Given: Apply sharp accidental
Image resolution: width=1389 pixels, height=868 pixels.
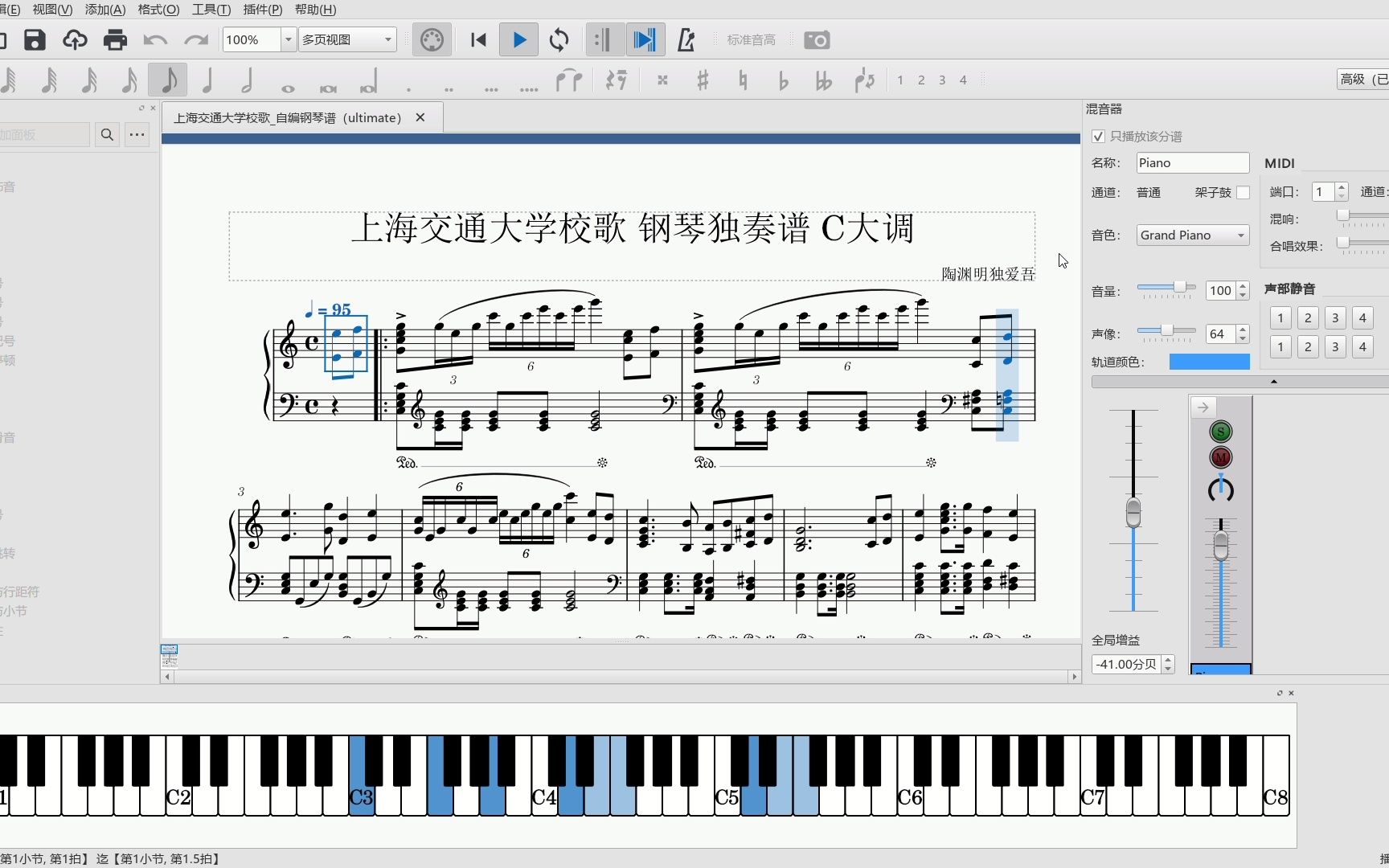Looking at the screenshot, I should click(703, 80).
